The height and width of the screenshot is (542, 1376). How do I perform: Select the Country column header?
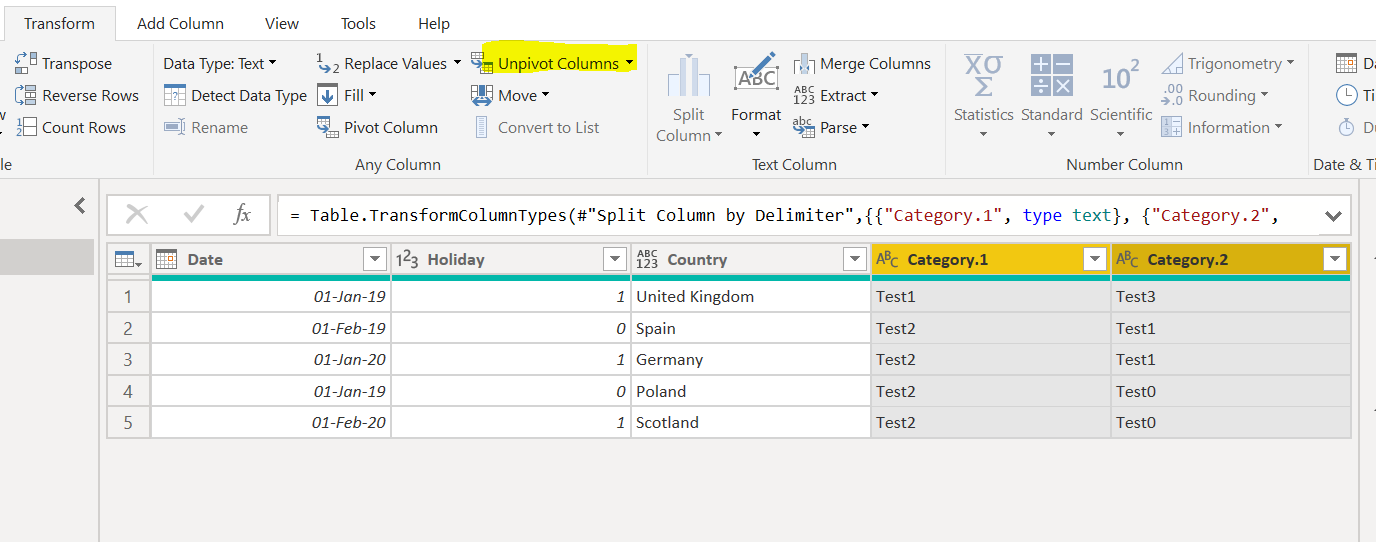coord(751,260)
